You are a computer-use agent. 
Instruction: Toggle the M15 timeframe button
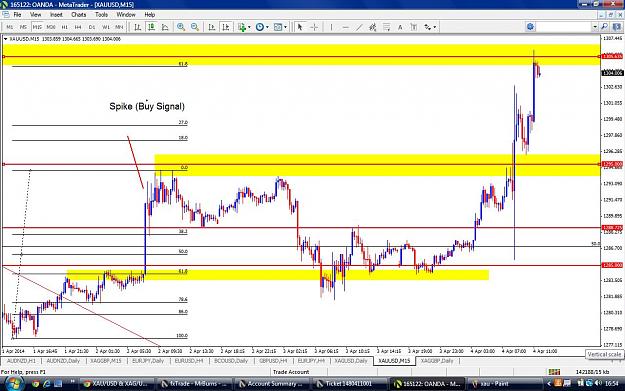pyautogui.click(x=37, y=27)
